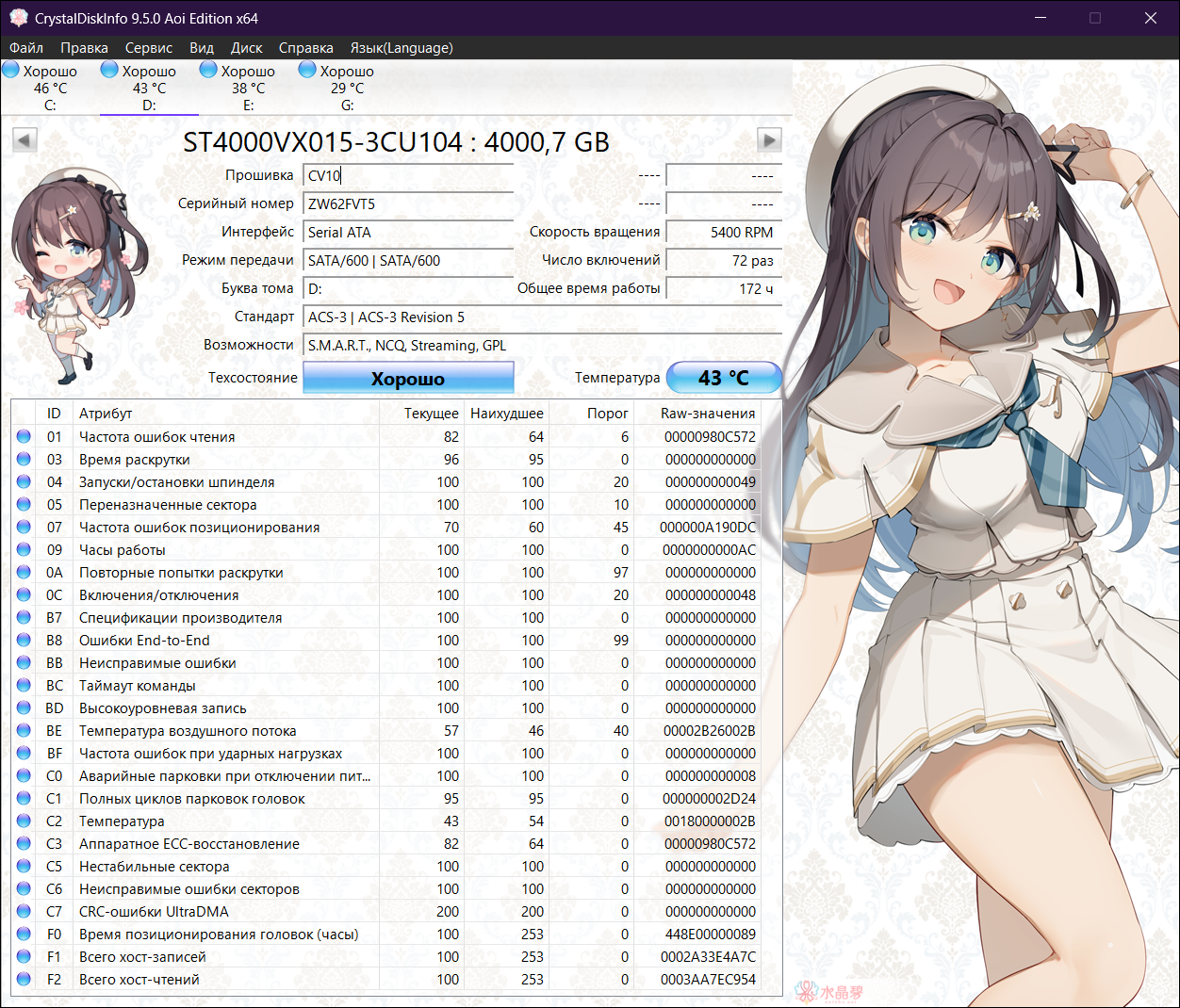Click status orb for attribute 09 power-on hours

(x=24, y=549)
